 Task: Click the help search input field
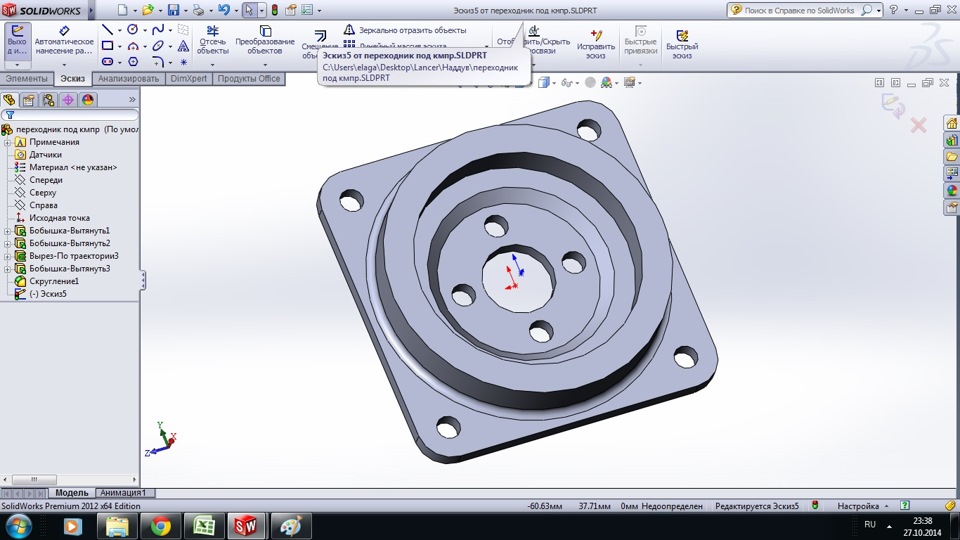[800, 10]
